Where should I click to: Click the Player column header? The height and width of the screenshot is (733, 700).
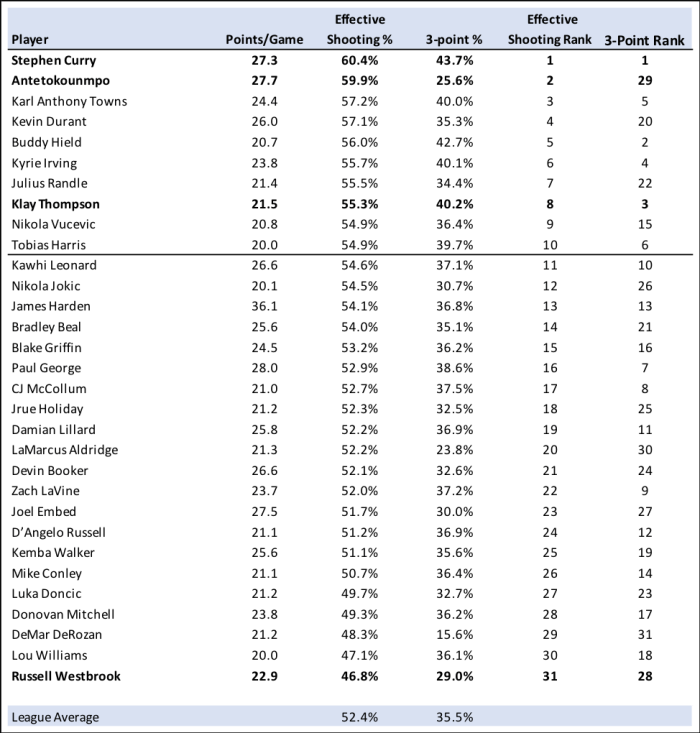pos(29,40)
